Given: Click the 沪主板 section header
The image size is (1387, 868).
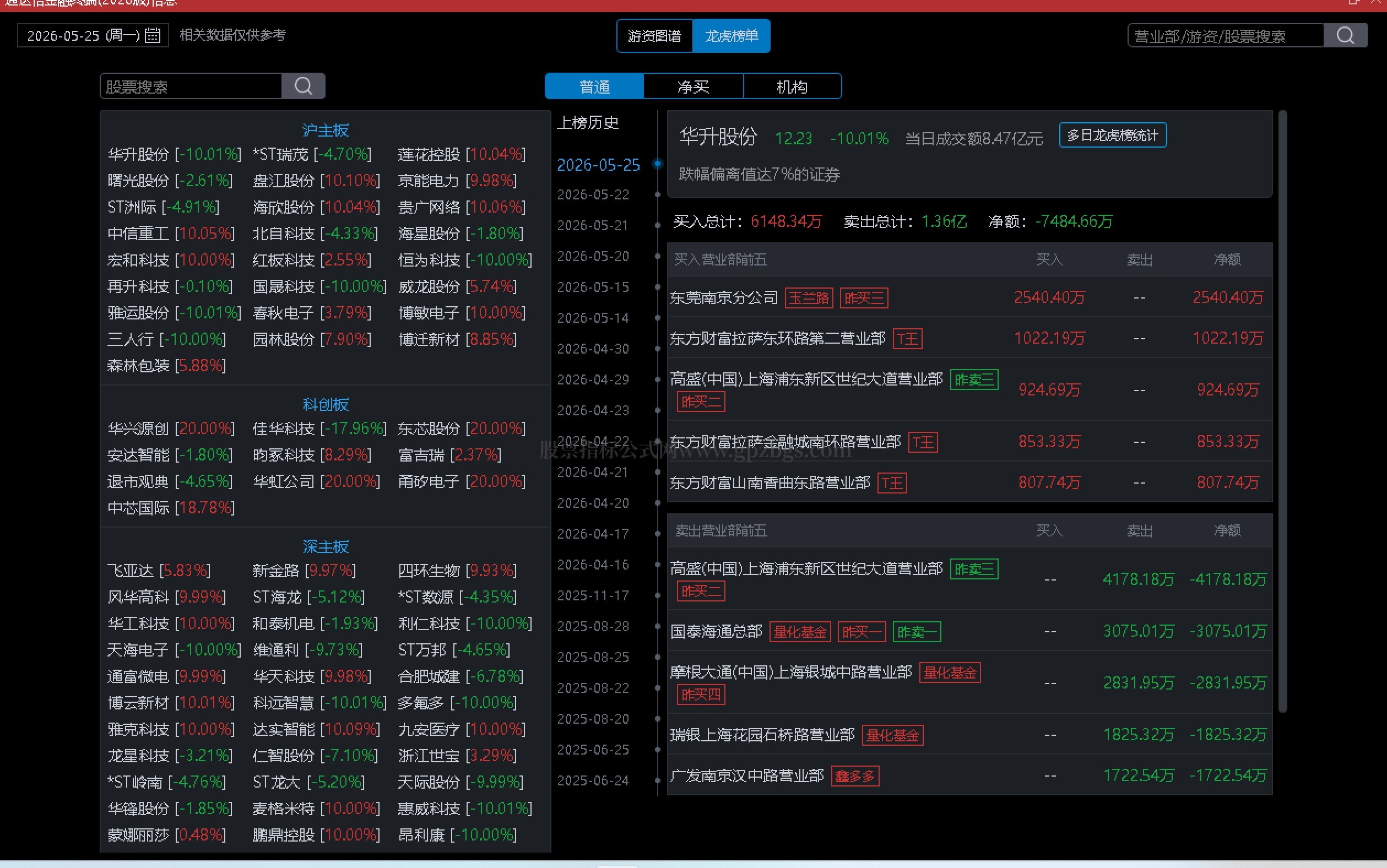Looking at the screenshot, I should pos(326,131).
